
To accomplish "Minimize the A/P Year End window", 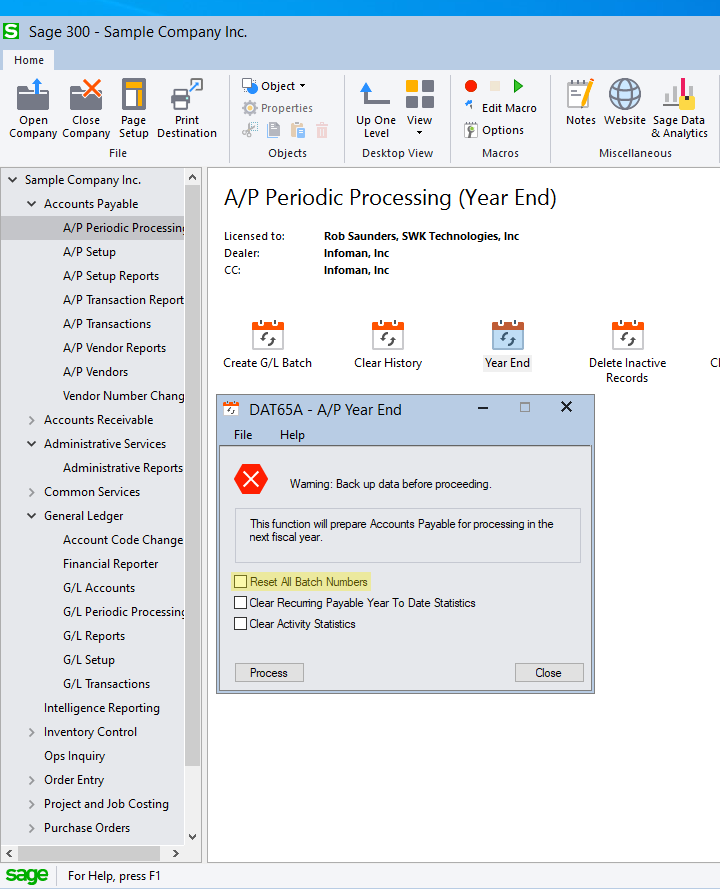I will pos(483,408).
